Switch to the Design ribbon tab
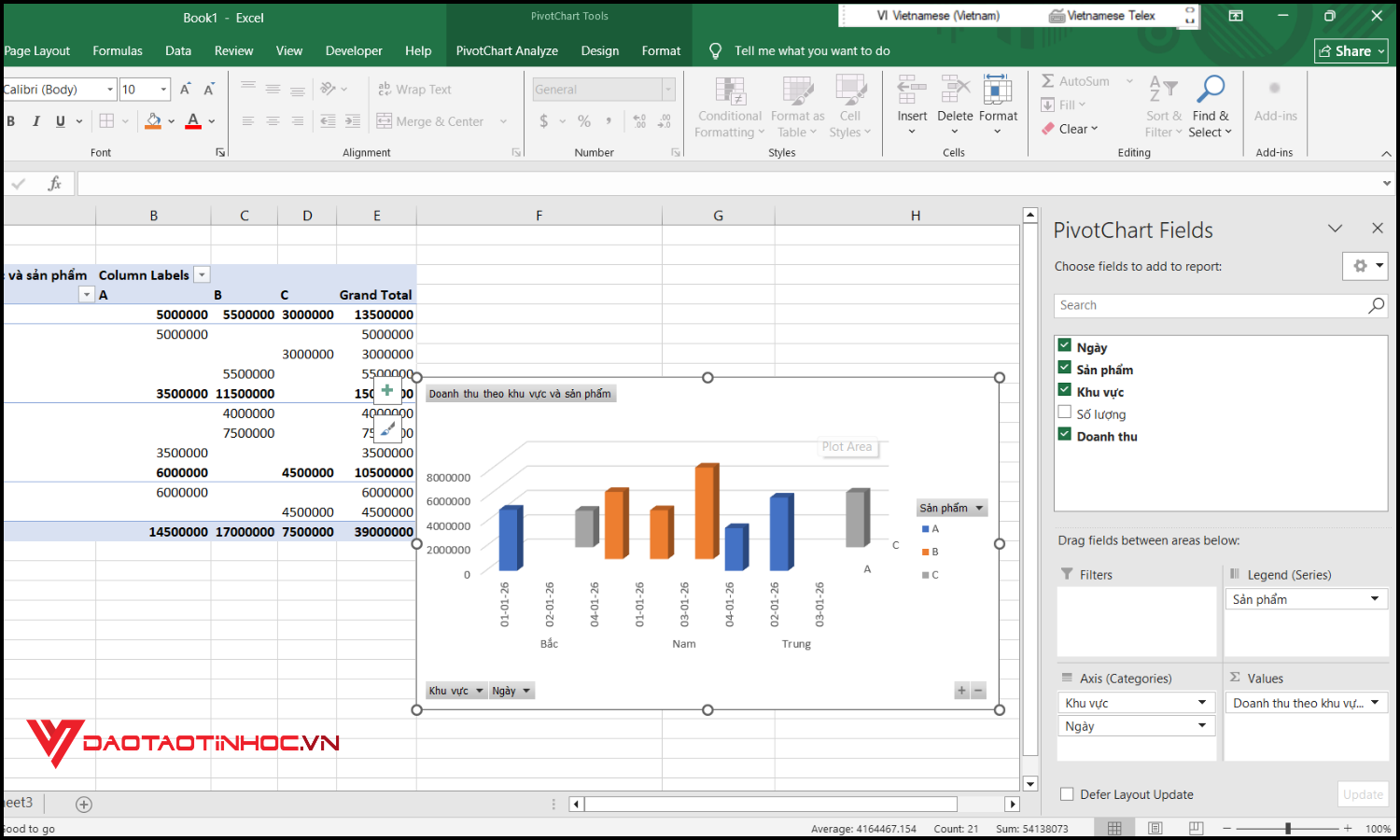Image resolution: width=1400 pixels, height=840 pixels. click(600, 50)
